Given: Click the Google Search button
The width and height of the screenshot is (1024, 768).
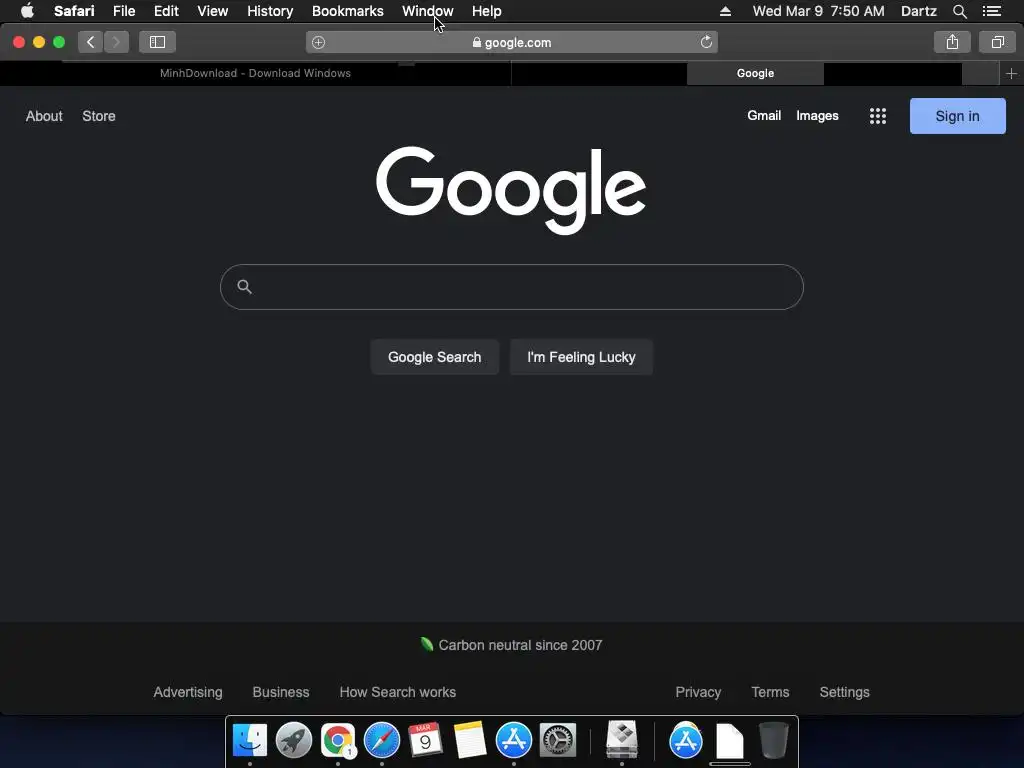Looking at the screenshot, I should [434, 357].
